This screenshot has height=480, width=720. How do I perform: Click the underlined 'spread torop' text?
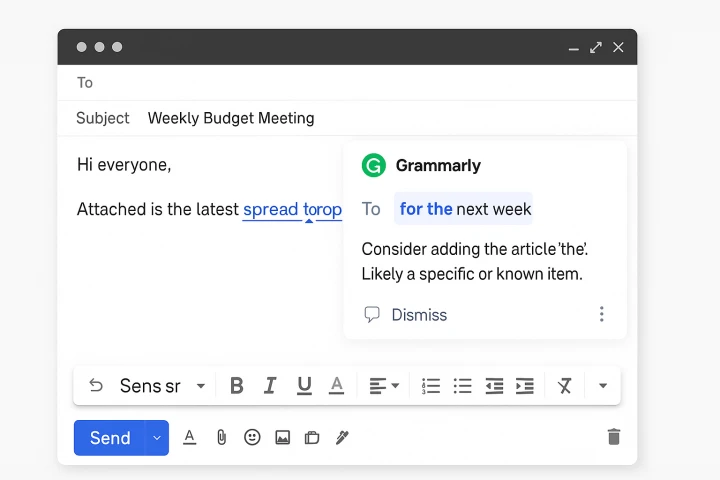coord(292,209)
